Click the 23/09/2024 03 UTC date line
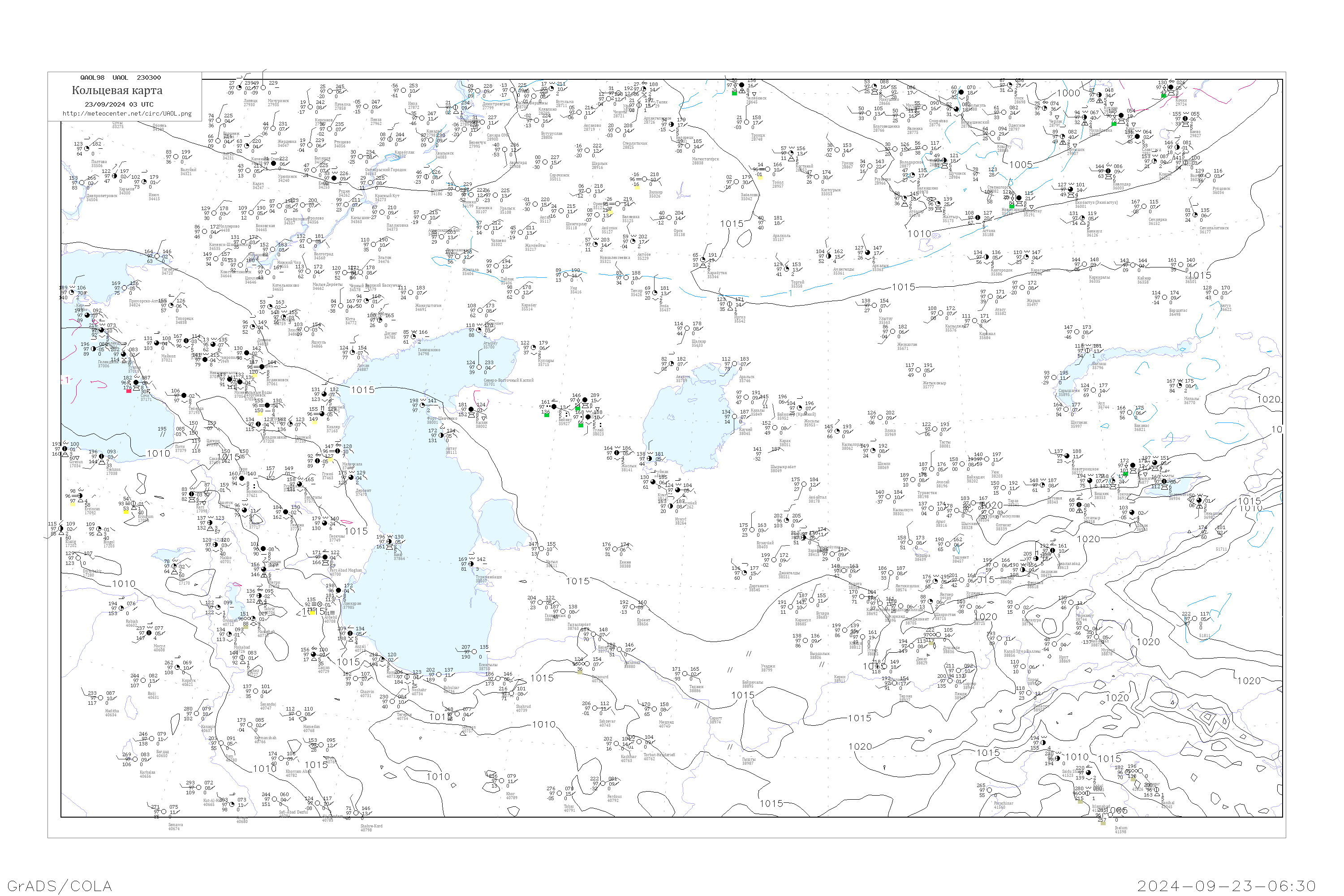Image resolution: width=1344 pixels, height=896 pixels. (x=119, y=104)
